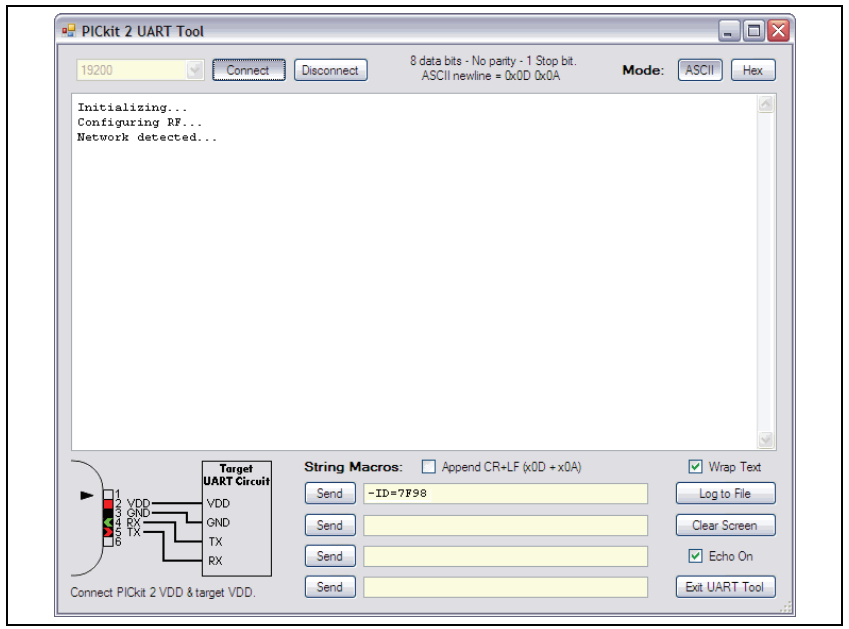Toggle the Wrap Text checkbox

(695, 467)
